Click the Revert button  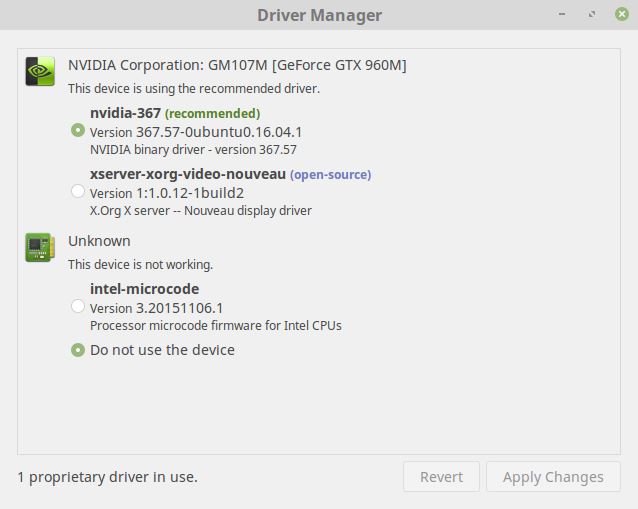pos(441,476)
